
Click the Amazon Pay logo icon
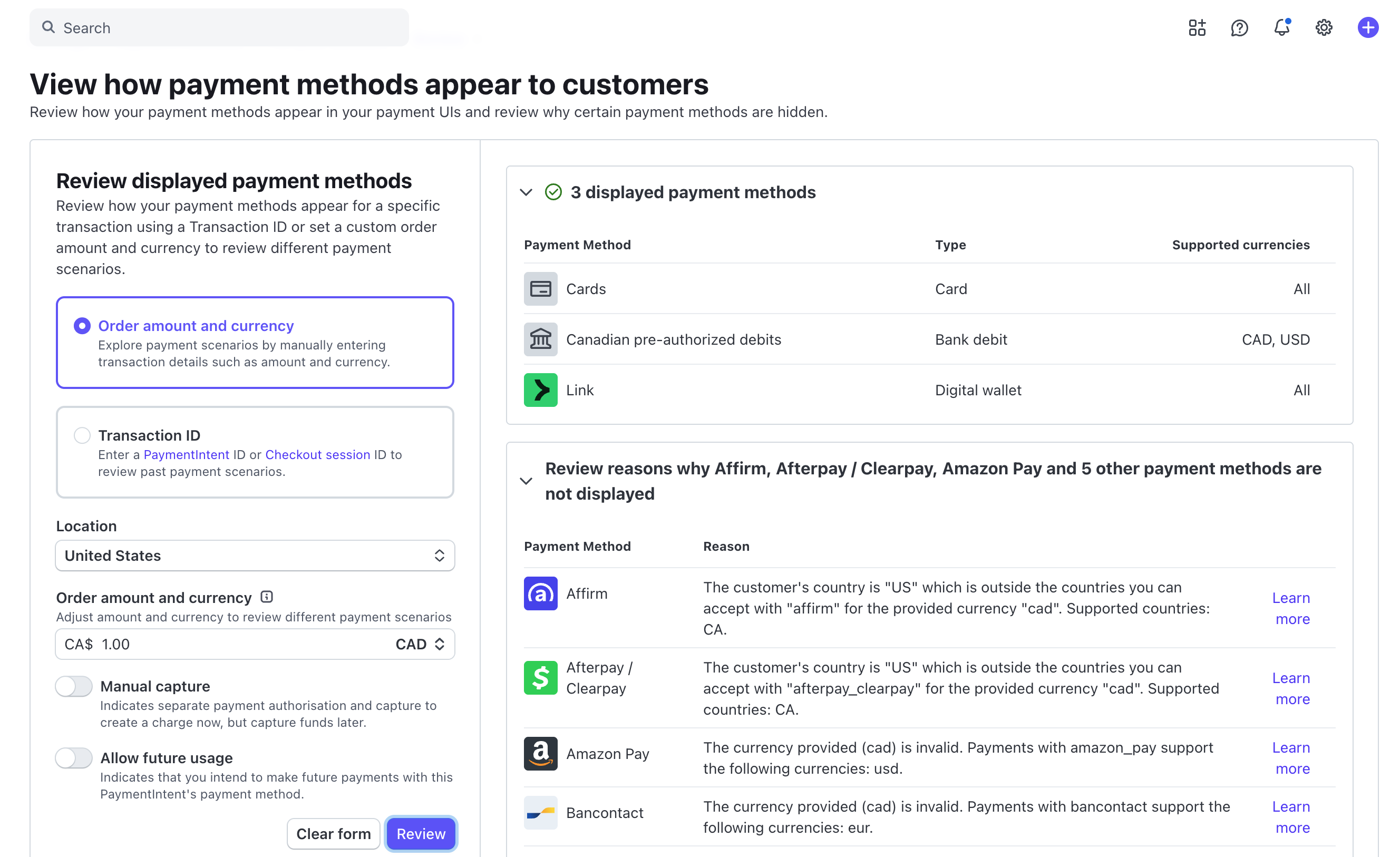540,754
